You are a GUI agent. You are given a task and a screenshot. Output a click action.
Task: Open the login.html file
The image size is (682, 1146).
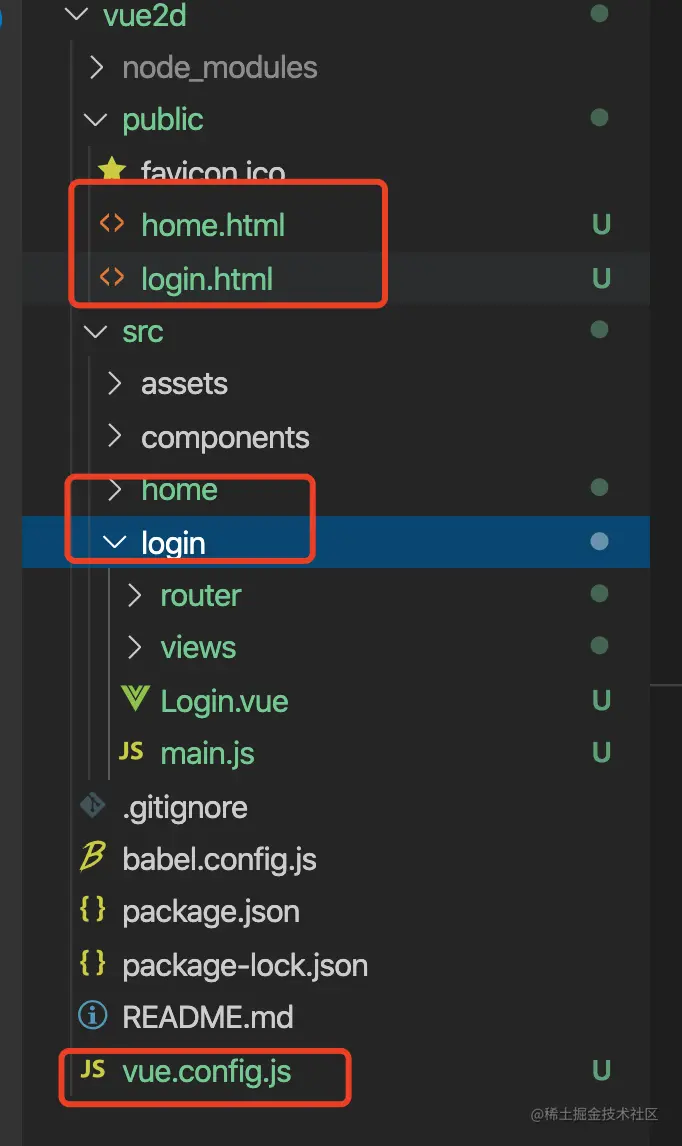(208, 278)
